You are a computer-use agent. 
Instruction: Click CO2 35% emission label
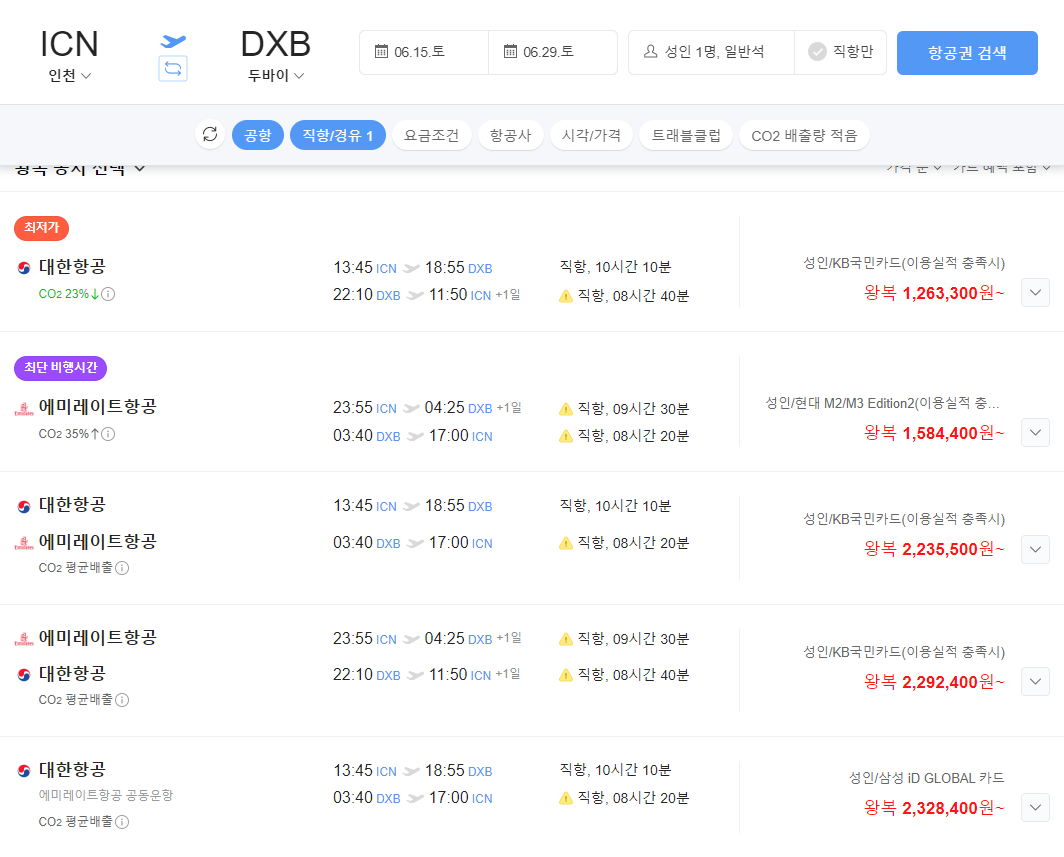69,434
